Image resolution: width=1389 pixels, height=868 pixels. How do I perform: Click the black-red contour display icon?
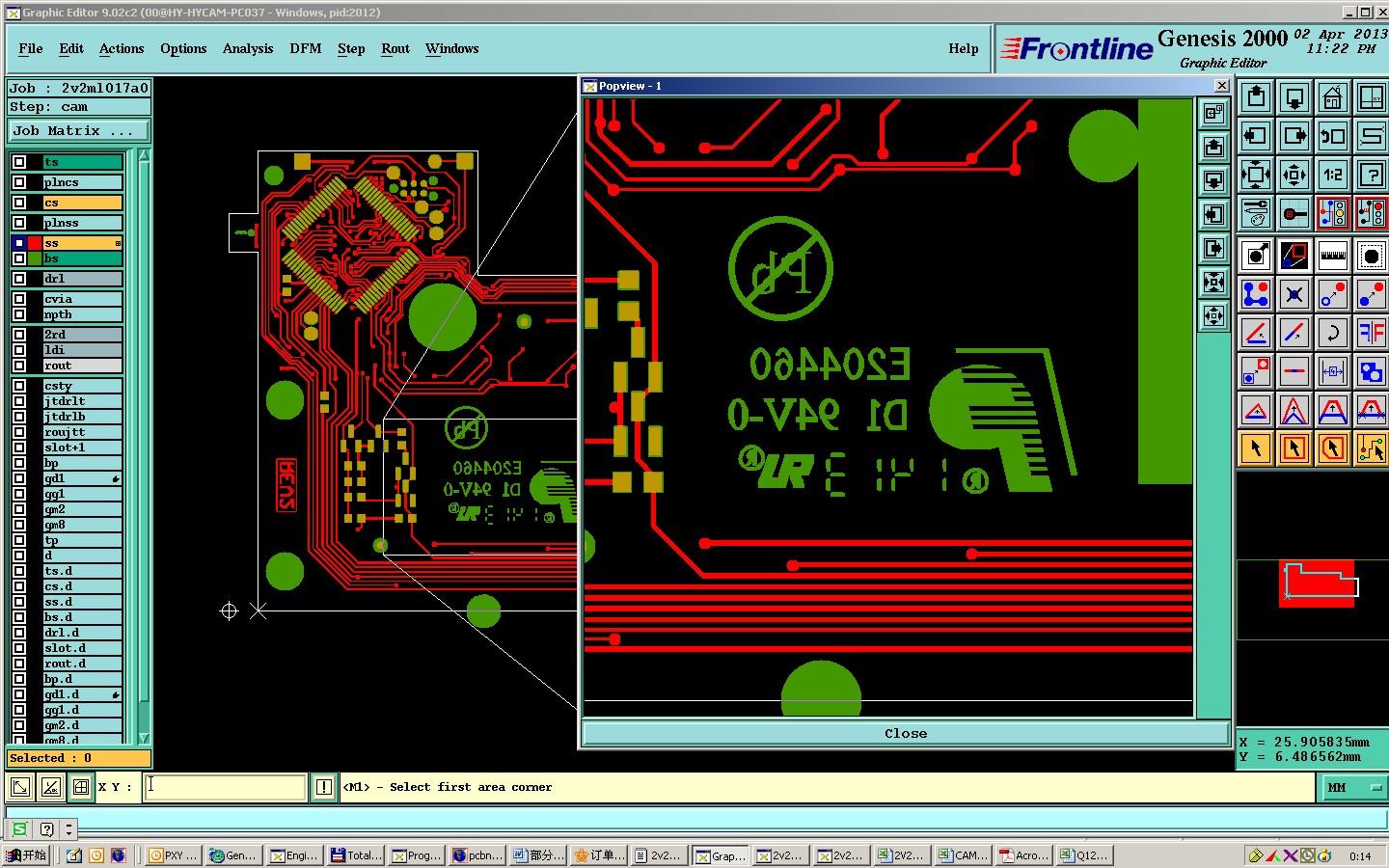(x=1294, y=256)
